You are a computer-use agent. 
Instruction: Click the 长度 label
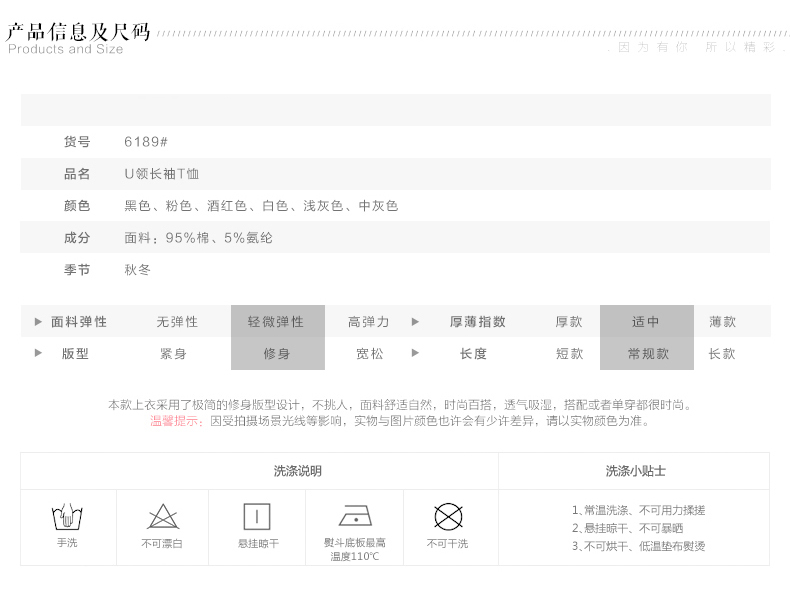473,354
